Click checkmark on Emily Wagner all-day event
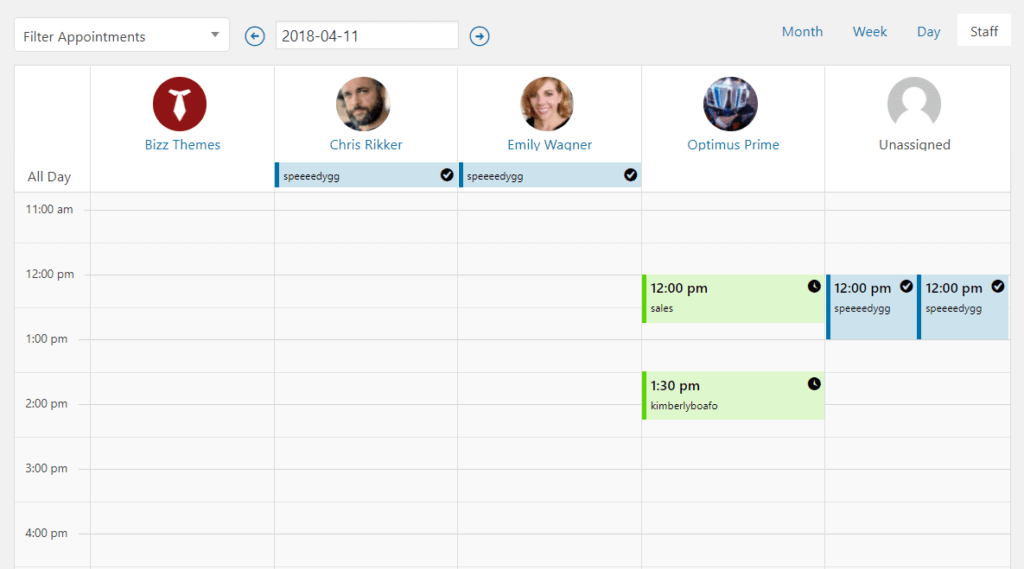Screen dimensions: 1024x569 click(630, 174)
